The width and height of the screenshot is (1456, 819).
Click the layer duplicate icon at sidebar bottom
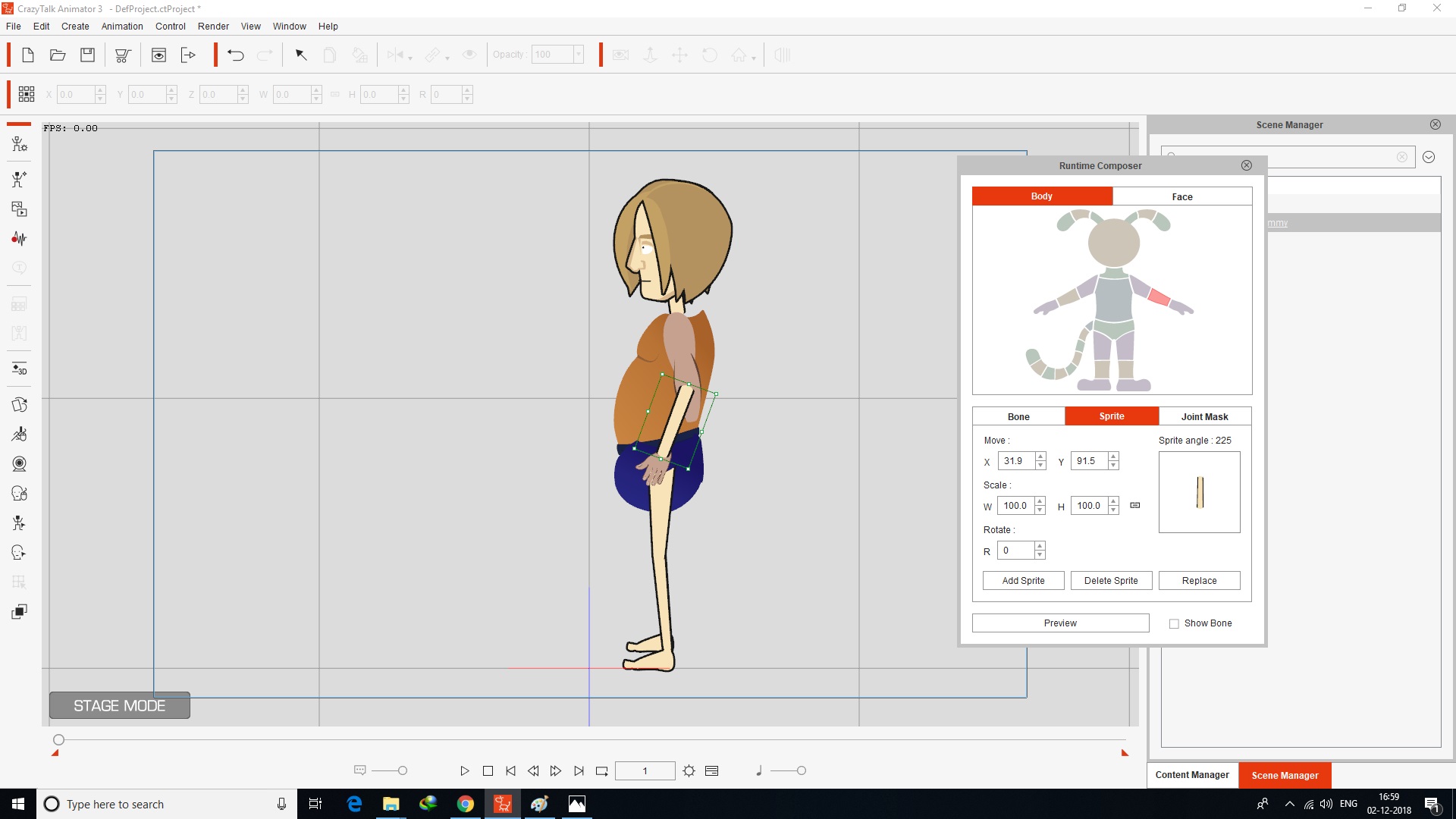[x=20, y=612]
